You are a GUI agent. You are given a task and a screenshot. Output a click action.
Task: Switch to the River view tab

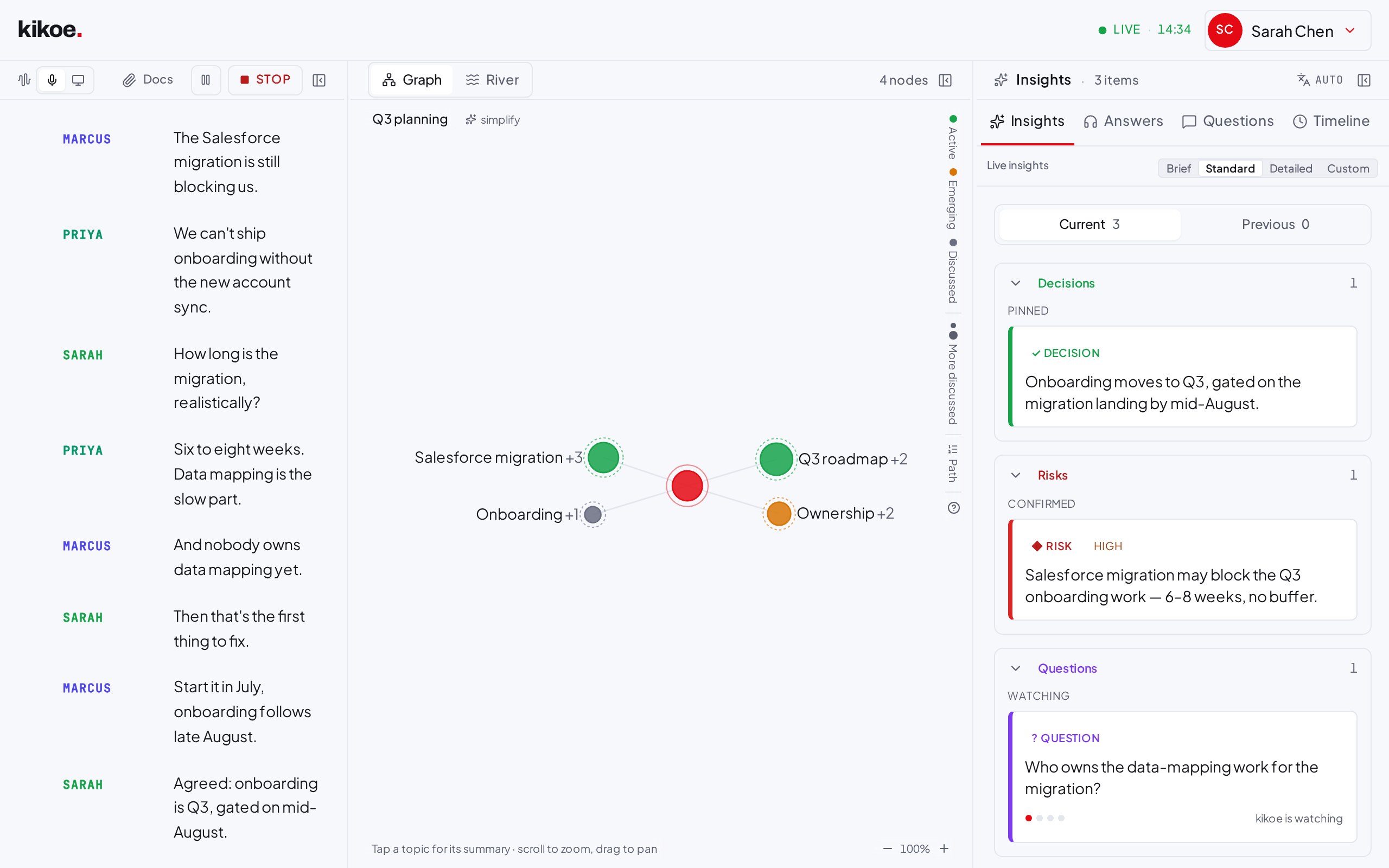[492, 80]
